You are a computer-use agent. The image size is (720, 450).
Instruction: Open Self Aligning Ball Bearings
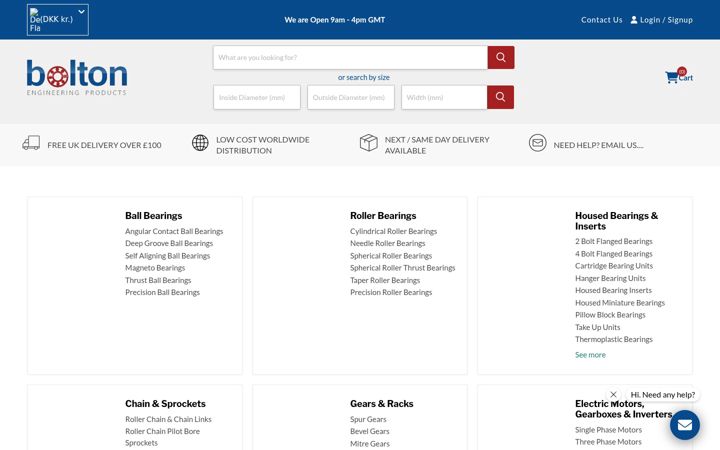coord(168,256)
